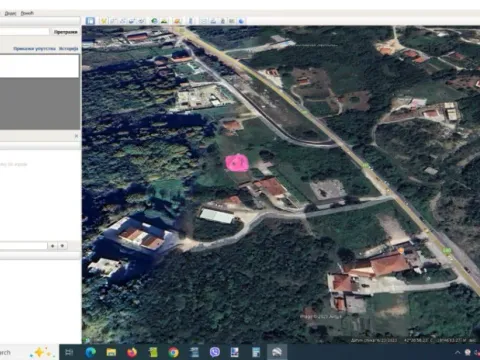The width and height of the screenshot is (480, 360).
Task: Click the blue globe toolbar icon
Action: click(241, 21)
